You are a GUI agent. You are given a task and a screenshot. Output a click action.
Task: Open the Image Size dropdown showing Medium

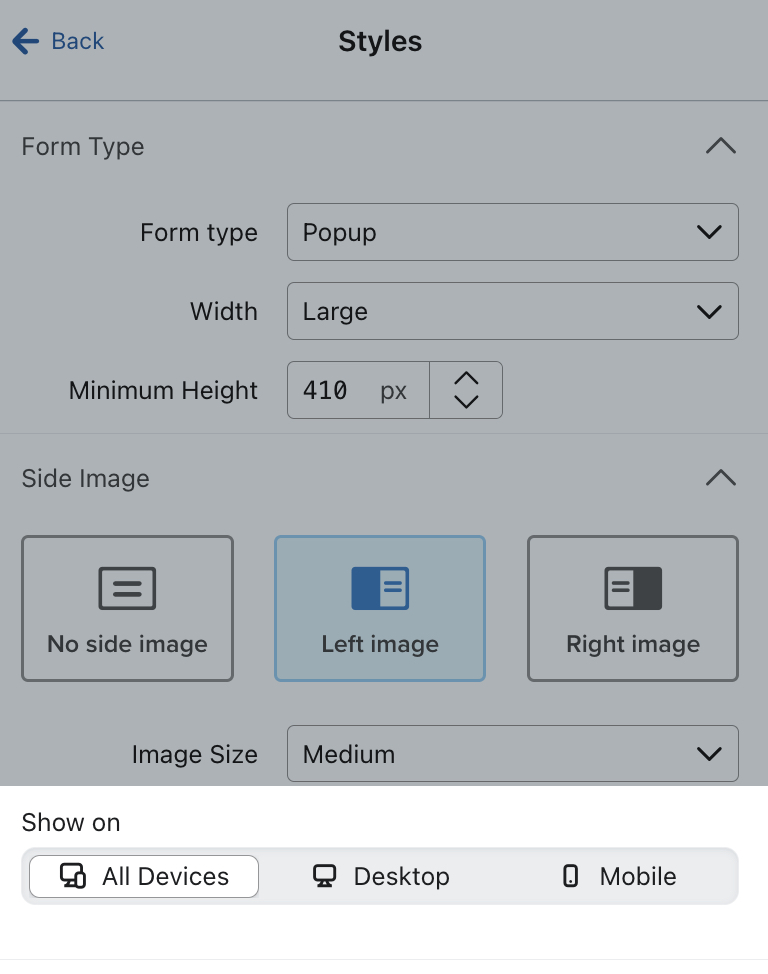click(513, 754)
